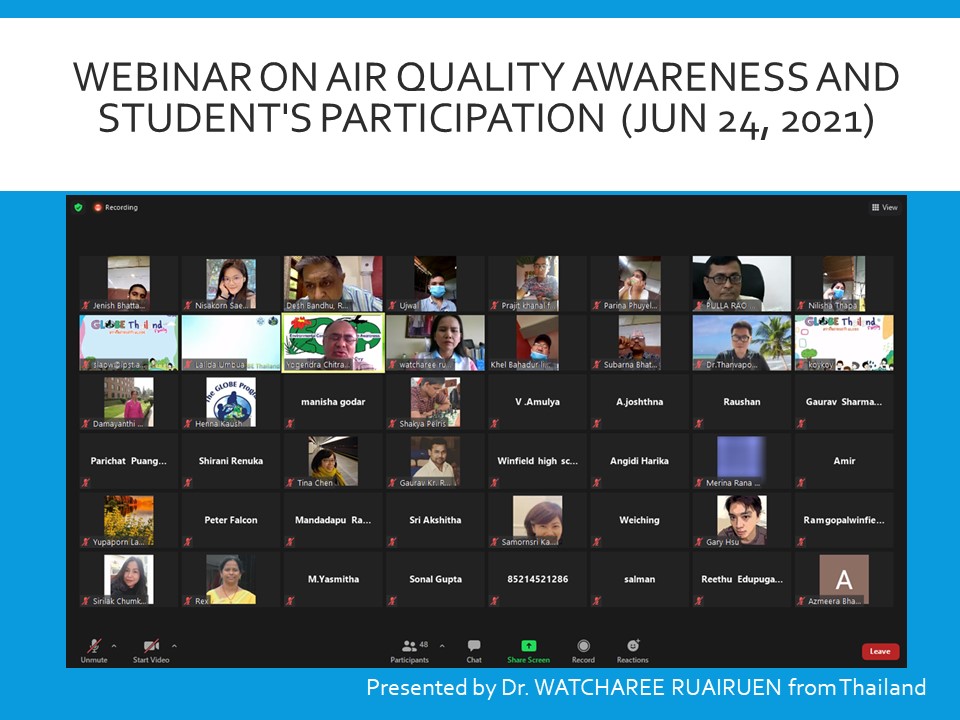Click the red Recording indicator
Screen dimensions: 960x720
click(98, 207)
